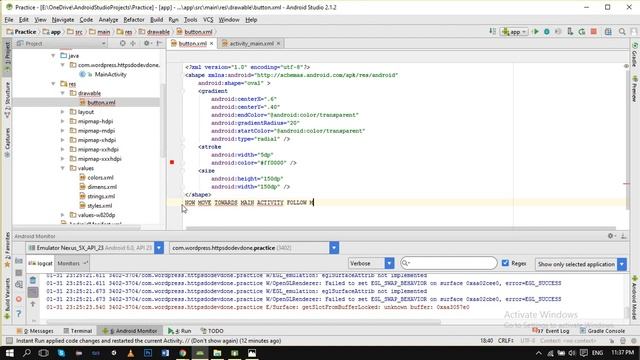The width and height of the screenshot is (640, 360).
Task: Open the Gradle Console
Action: click(602, 331)
